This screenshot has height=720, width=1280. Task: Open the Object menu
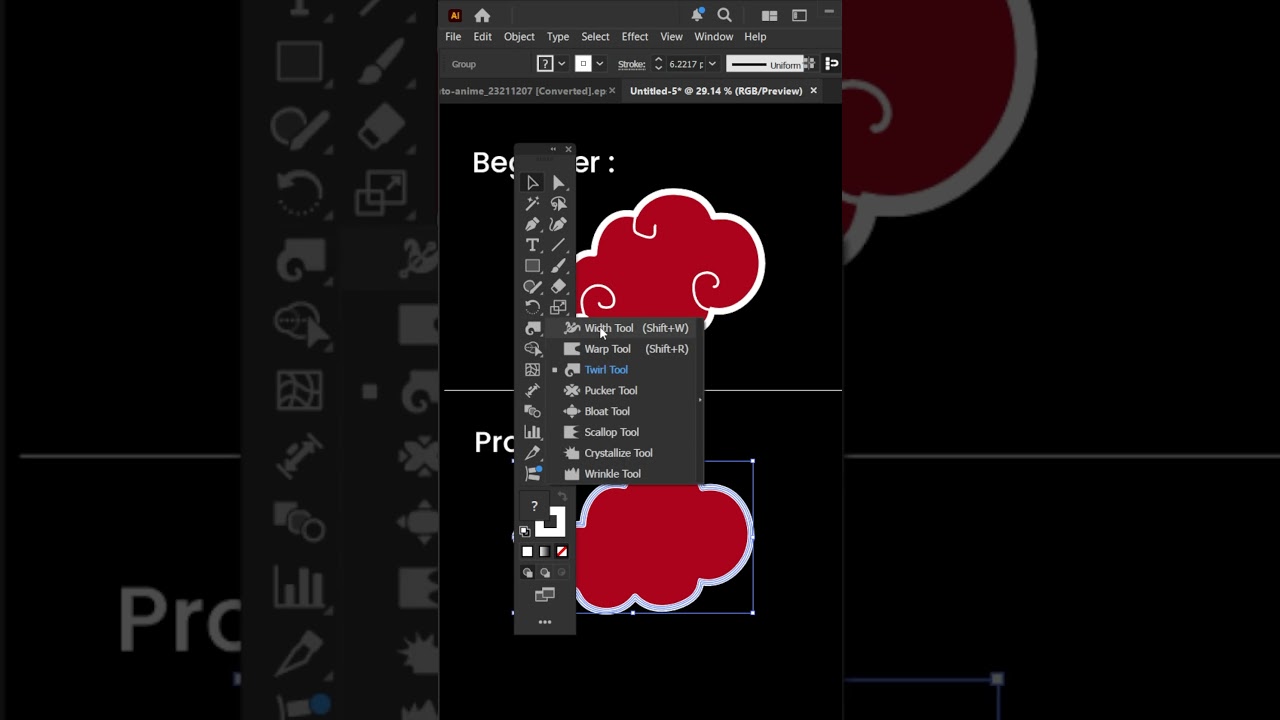pyautogui.click(x=519, y=37)
